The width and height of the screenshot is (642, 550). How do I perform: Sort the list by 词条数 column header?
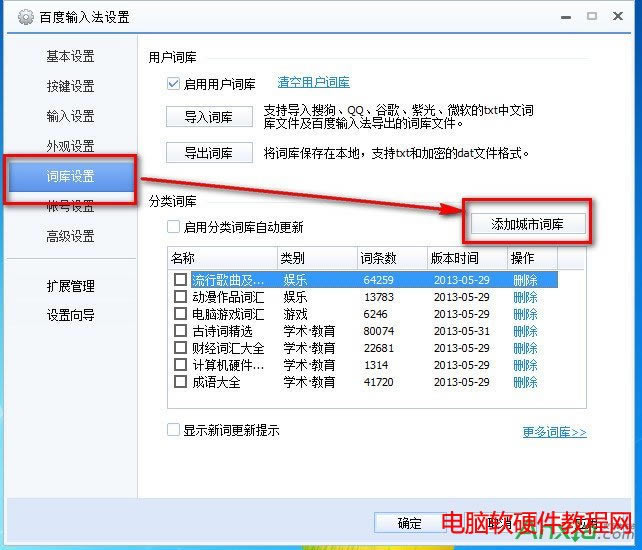tap(392, 258)
